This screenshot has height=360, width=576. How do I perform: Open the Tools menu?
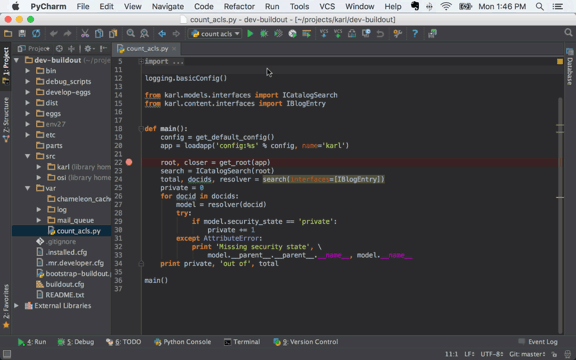click(299, 6)
